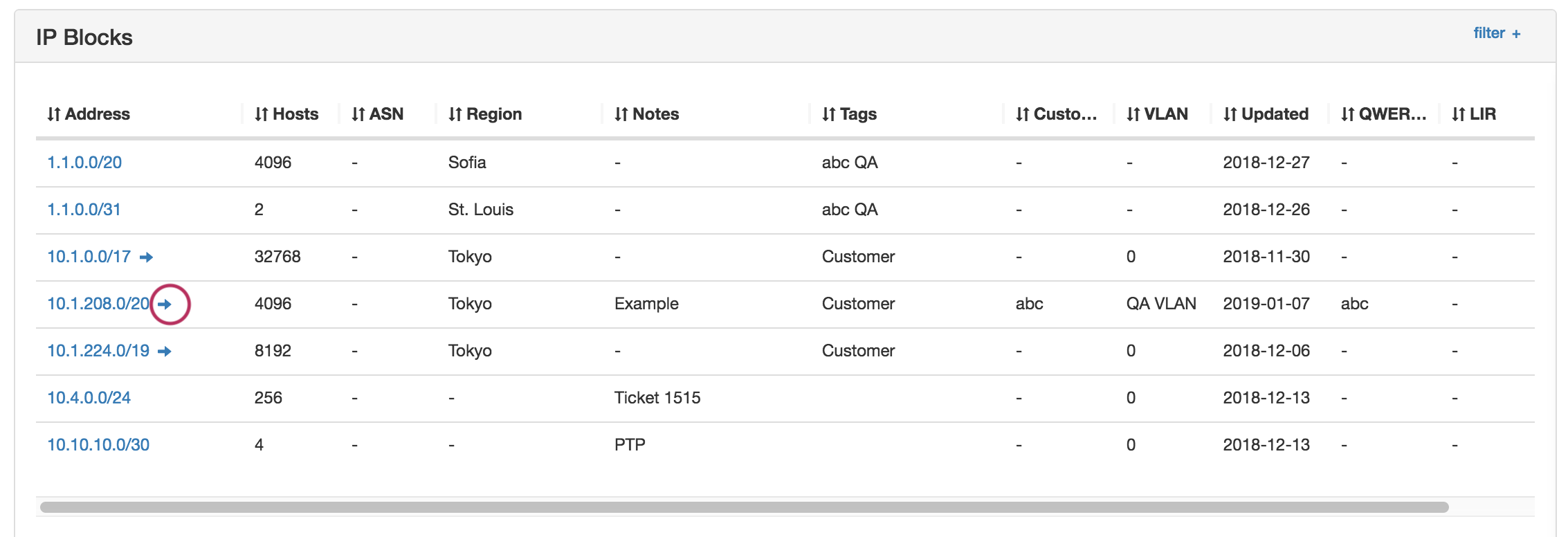Sort table by Address column sort icon
Viewport: 1568px width, 537px height.
(54, 114)
